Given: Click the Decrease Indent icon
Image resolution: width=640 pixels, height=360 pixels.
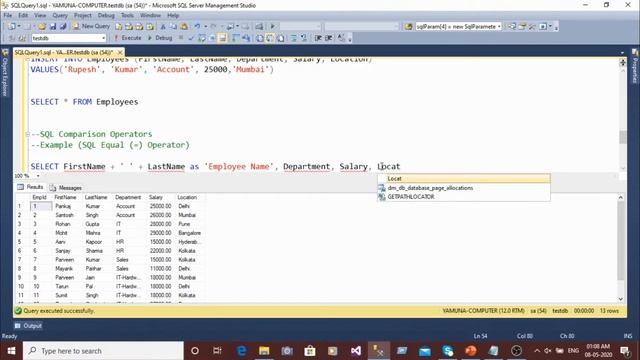Looking at the screenshot, I should (318, 38).
